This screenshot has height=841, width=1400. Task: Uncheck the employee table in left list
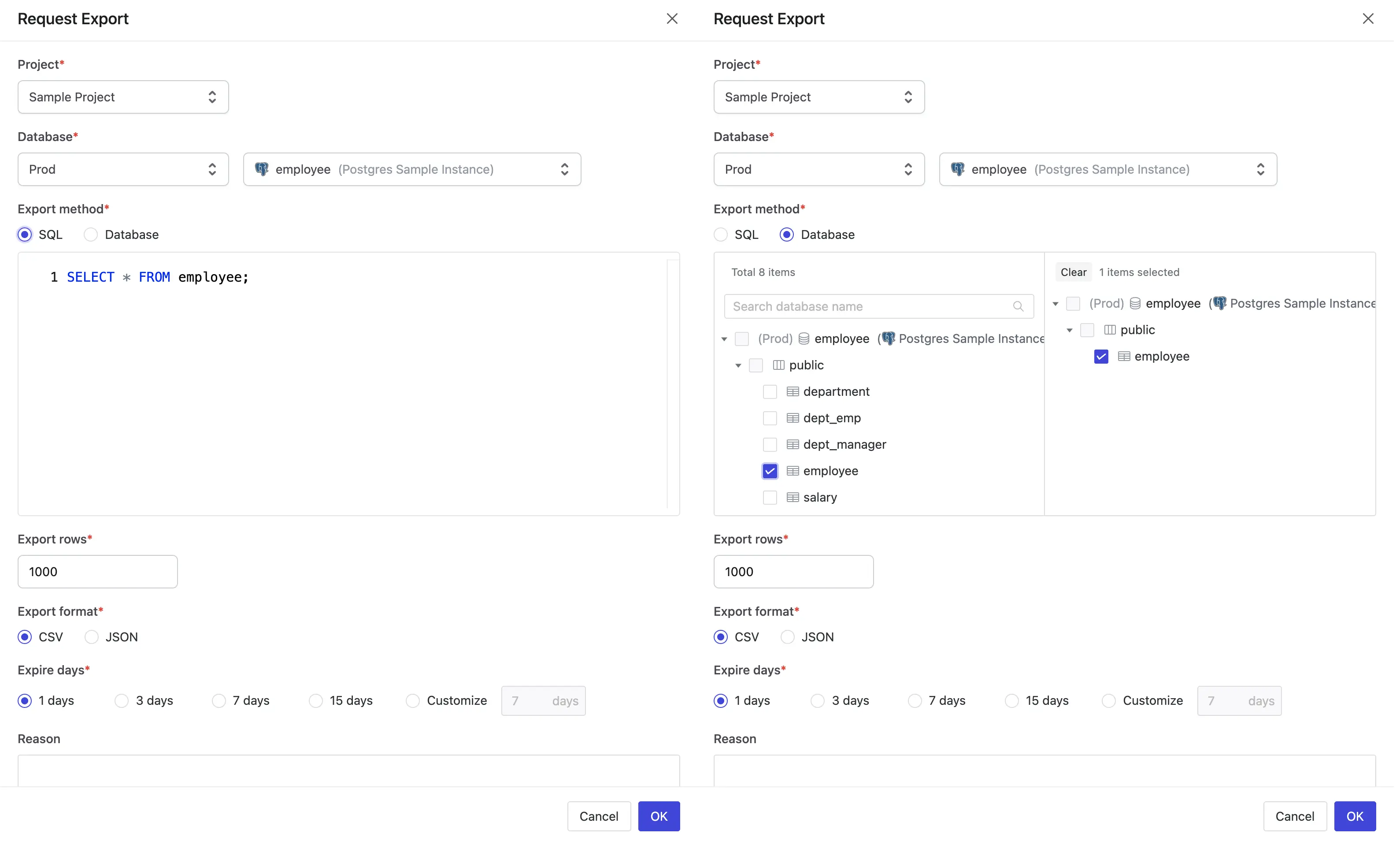point(770,471)
